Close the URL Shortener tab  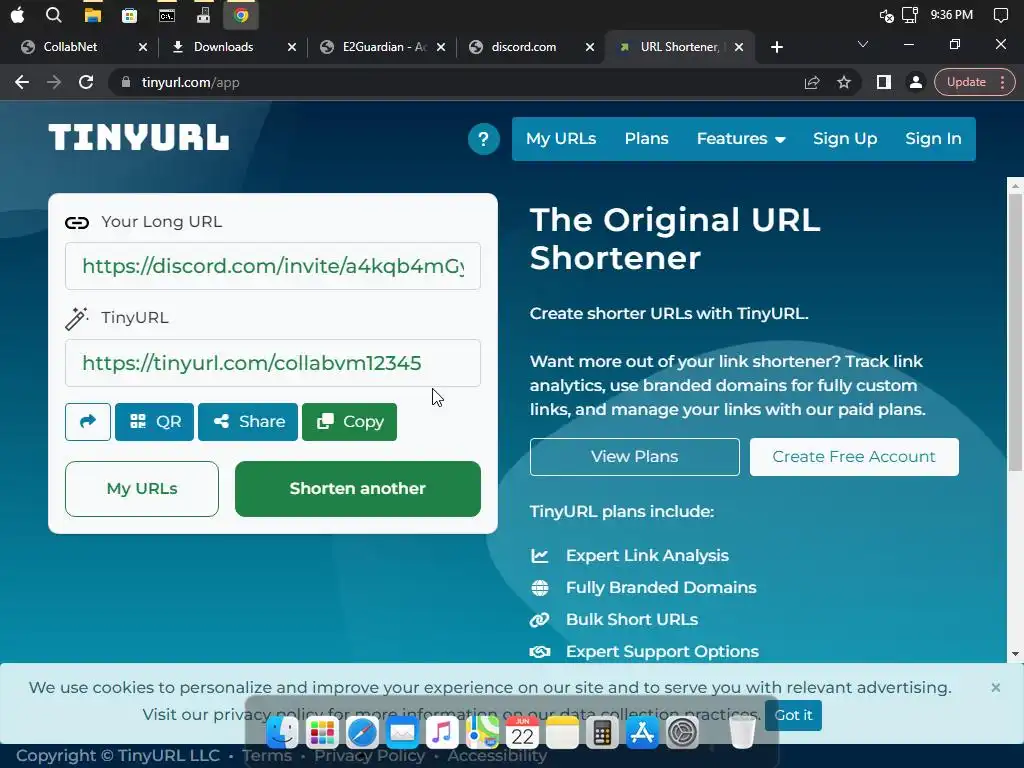(x=739, y=47)
